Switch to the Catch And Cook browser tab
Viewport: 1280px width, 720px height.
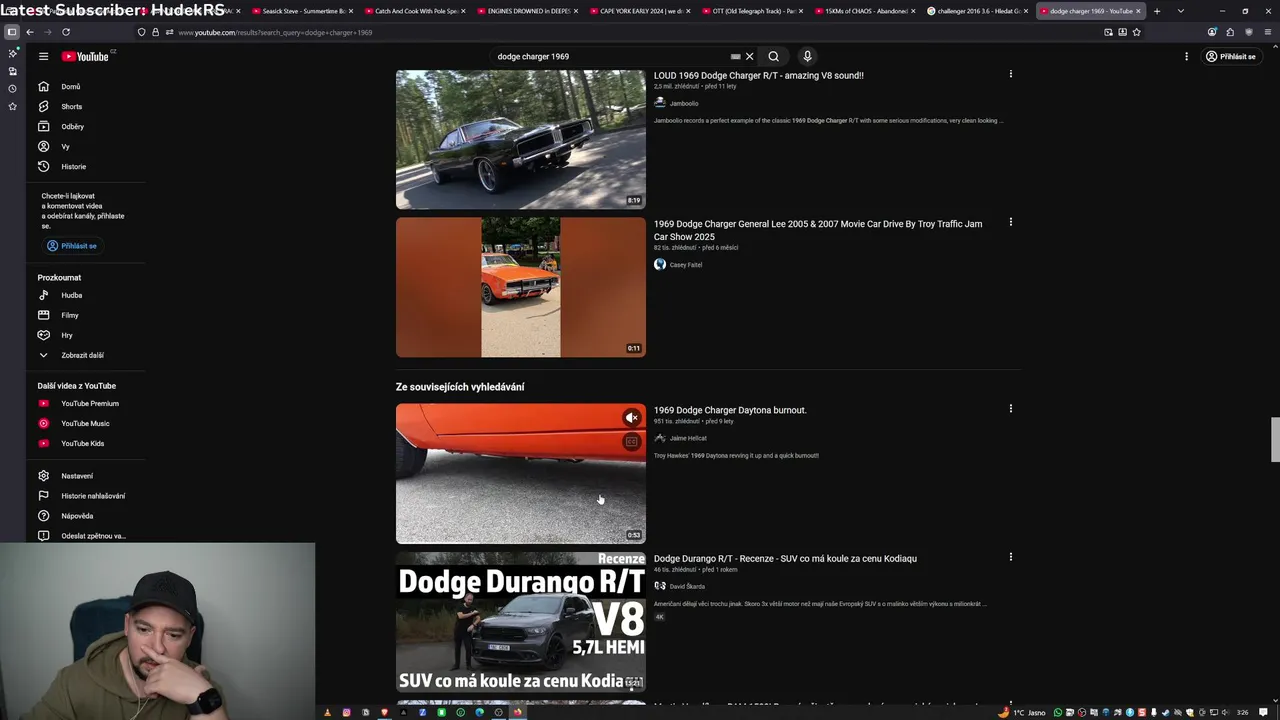click(x=414, y=11)
